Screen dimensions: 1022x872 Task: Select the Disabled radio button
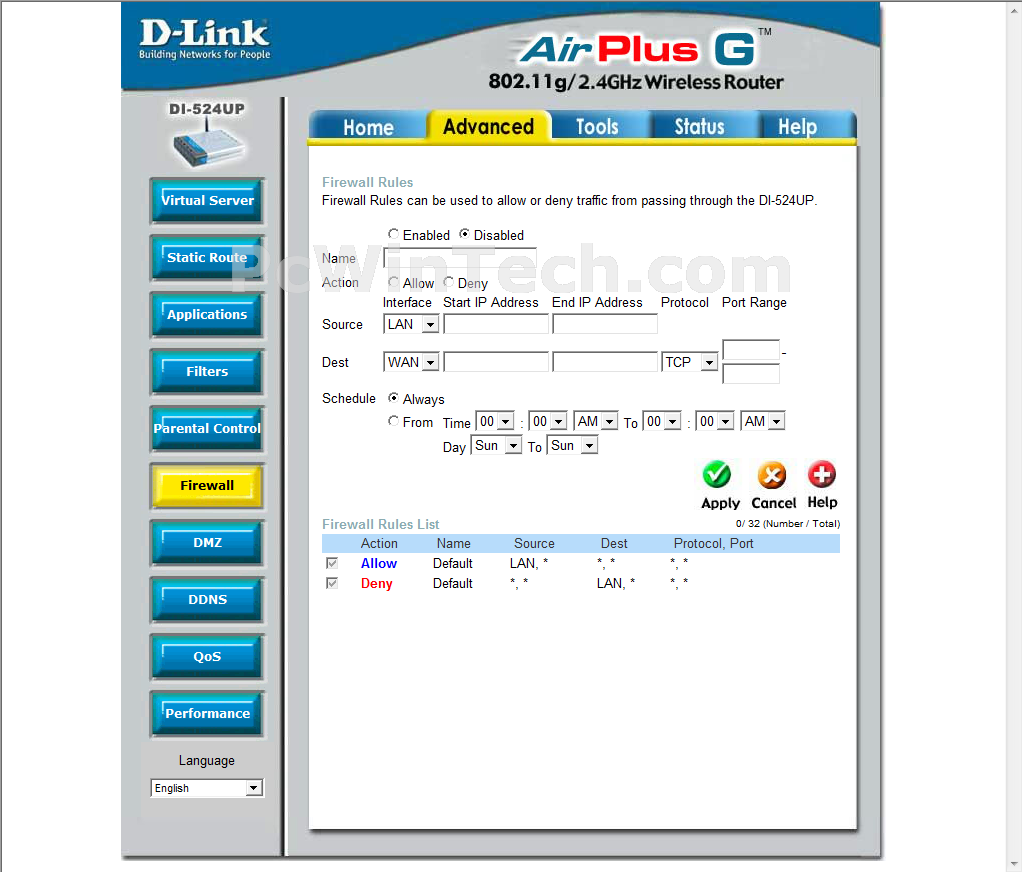click(464, 234)
